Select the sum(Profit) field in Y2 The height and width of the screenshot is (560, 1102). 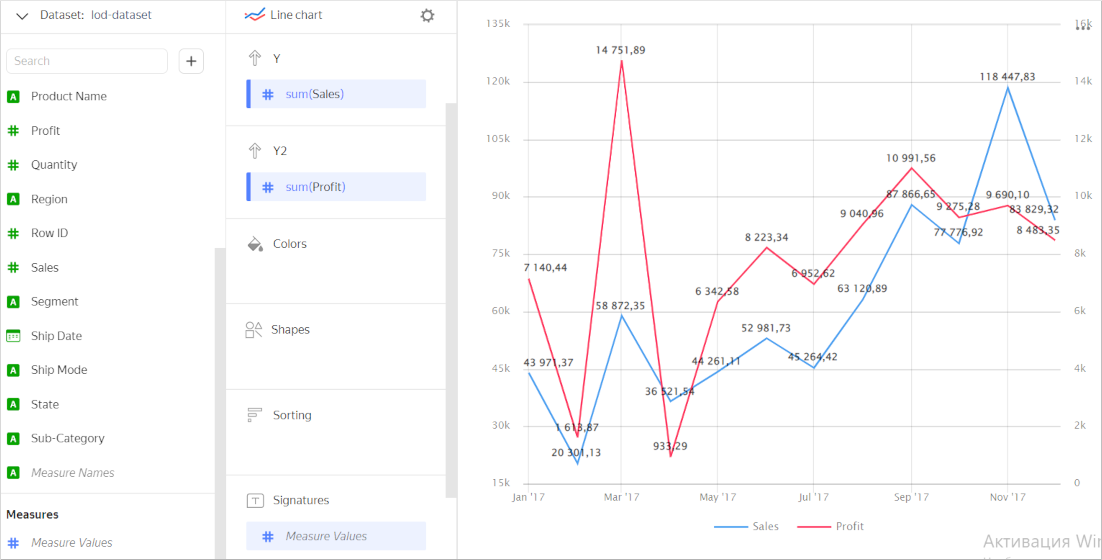tap(337, 187)
